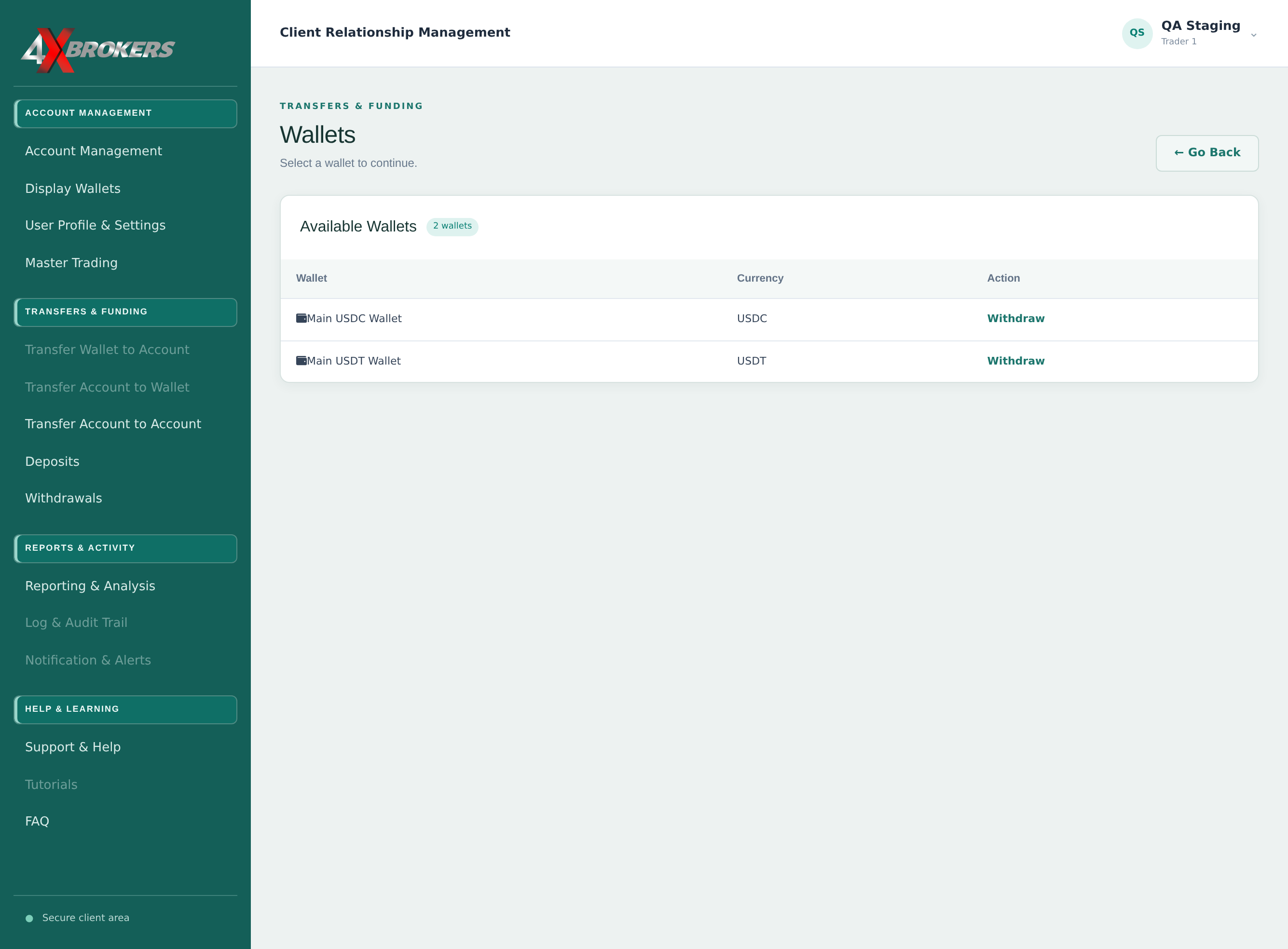1288x949 pixels.
Task: Click the green Secure client area dot
Action: 29,918
